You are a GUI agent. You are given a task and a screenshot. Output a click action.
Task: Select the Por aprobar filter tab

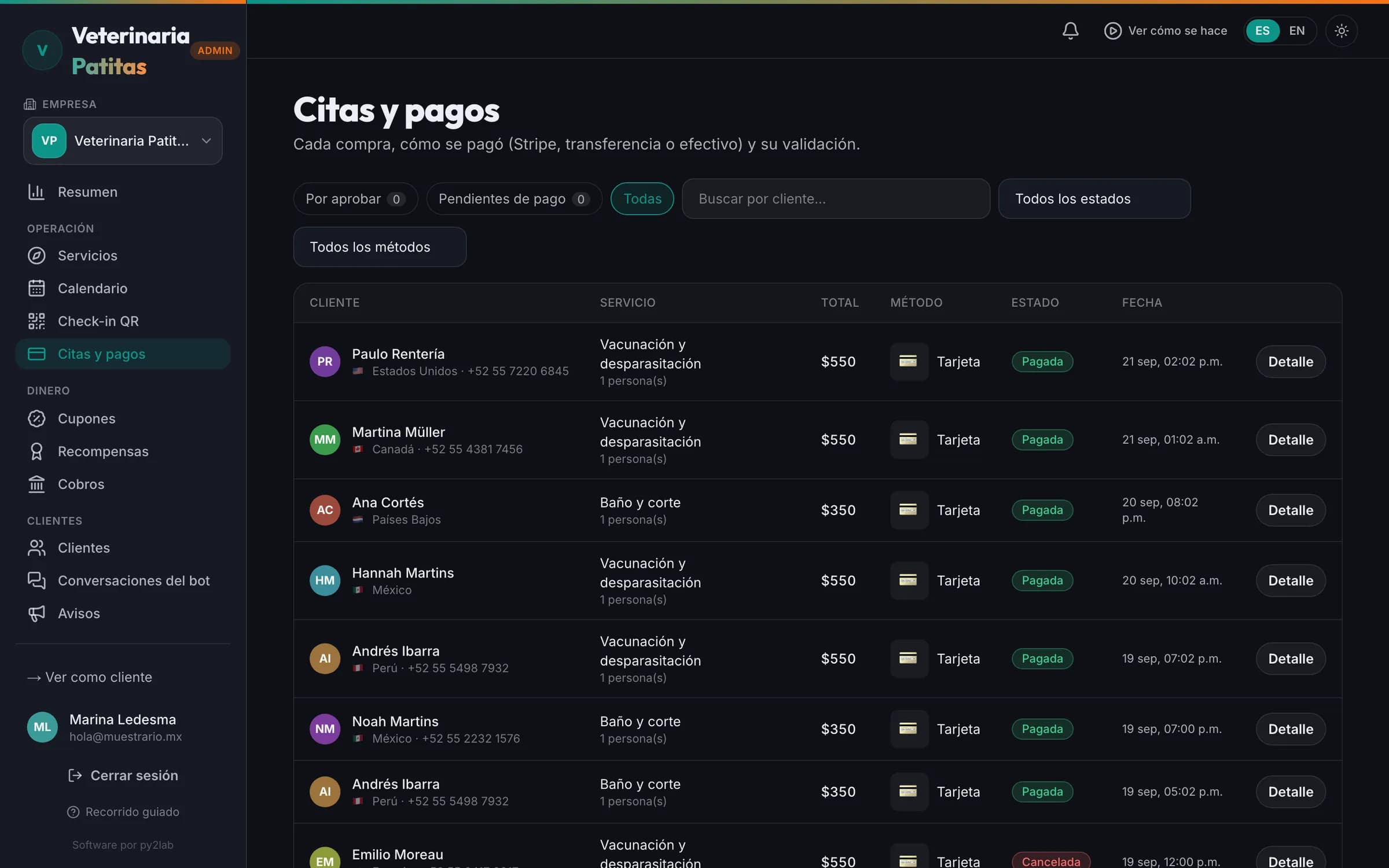click(355, 198)
